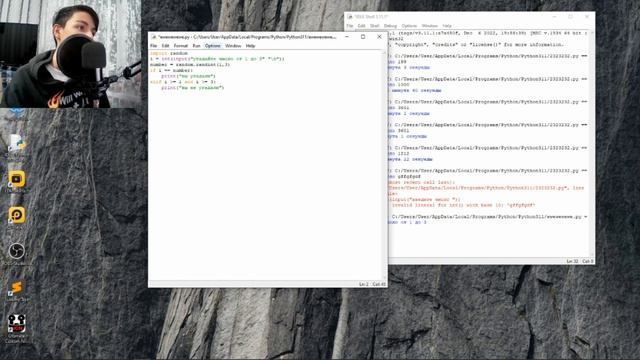Click the Python icon in editor title bar
This screenshot has width=640, height=360.
point(153,37)
